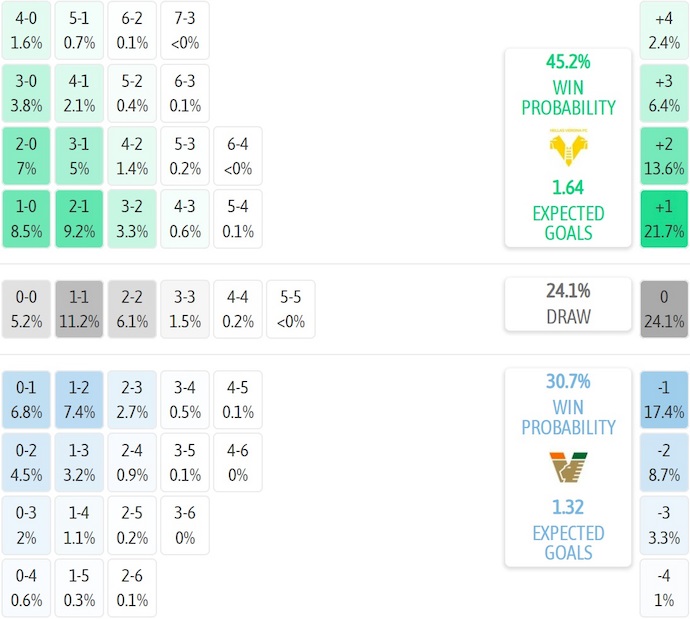Pick the 1-2 score cell at 7.4%

79,399
